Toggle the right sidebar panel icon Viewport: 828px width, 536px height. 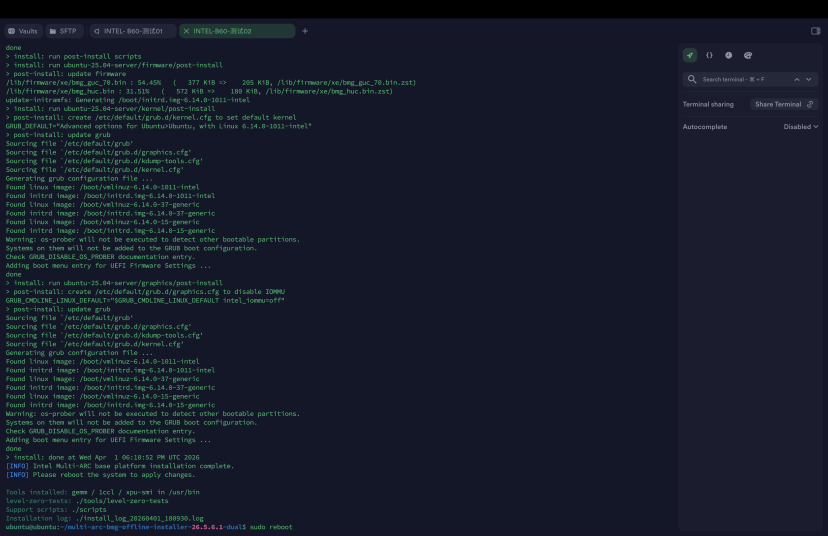click(815, 31)
